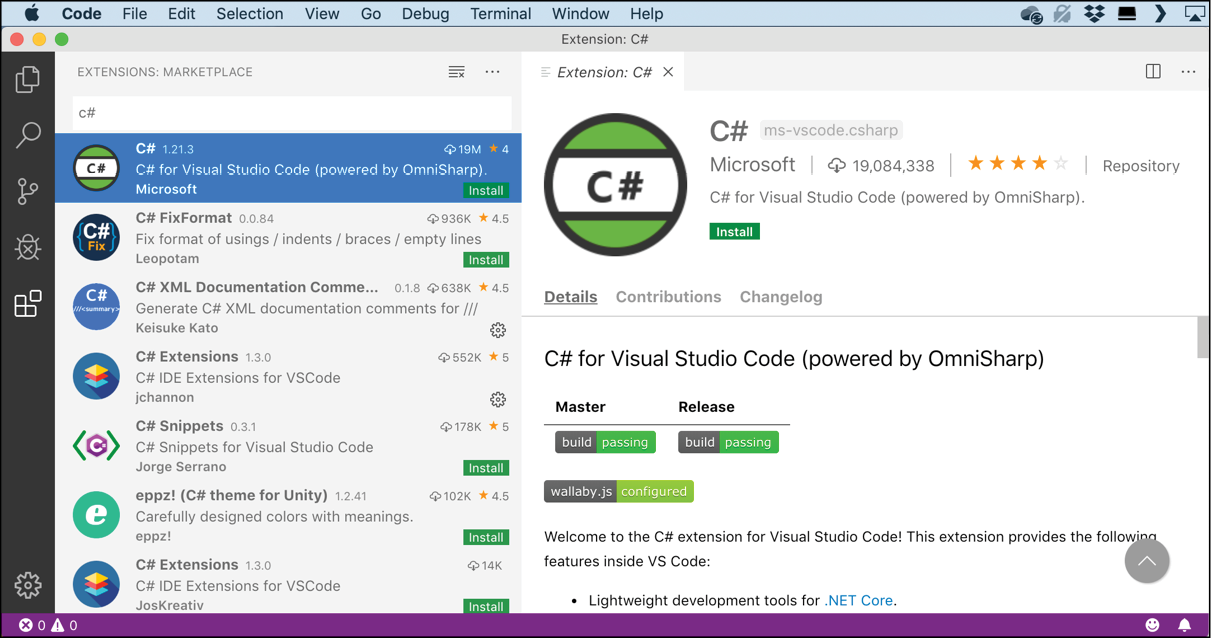Install the C# extension from the Microsoft list row
This screenshot has width=1211, height=638.
(x=486, y=190)
